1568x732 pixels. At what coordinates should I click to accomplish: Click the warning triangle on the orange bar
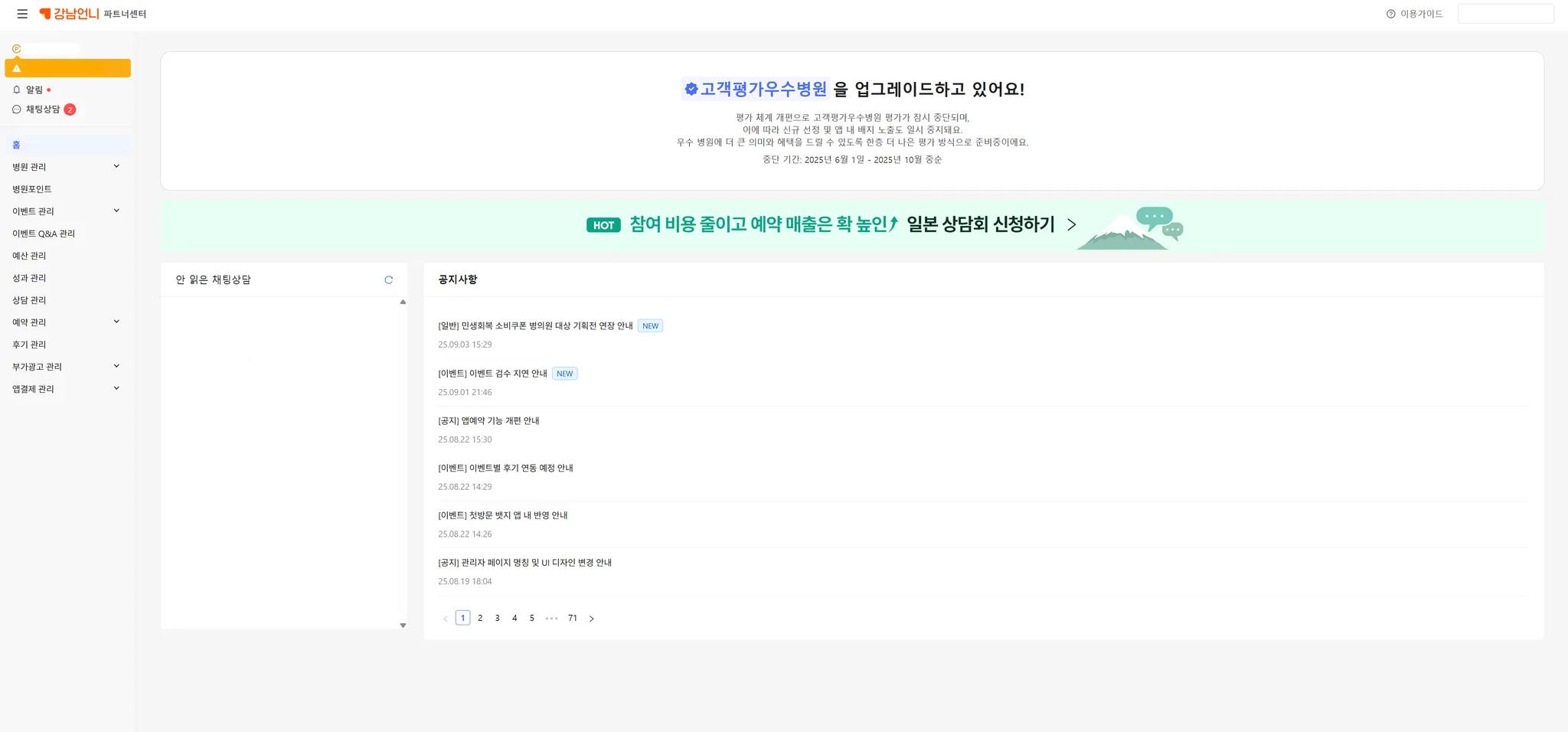pos(17,68)
